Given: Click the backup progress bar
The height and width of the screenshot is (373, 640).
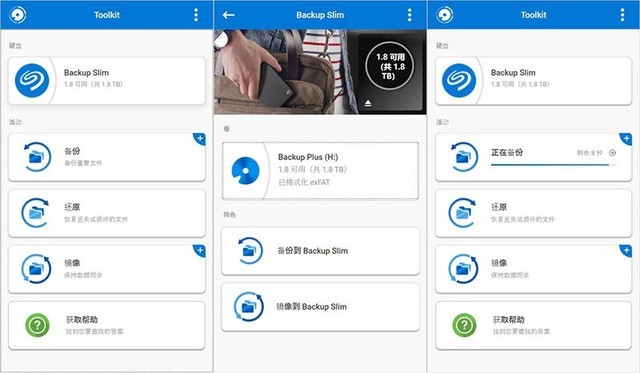Looking at the screenshot, I should point(553,165).
